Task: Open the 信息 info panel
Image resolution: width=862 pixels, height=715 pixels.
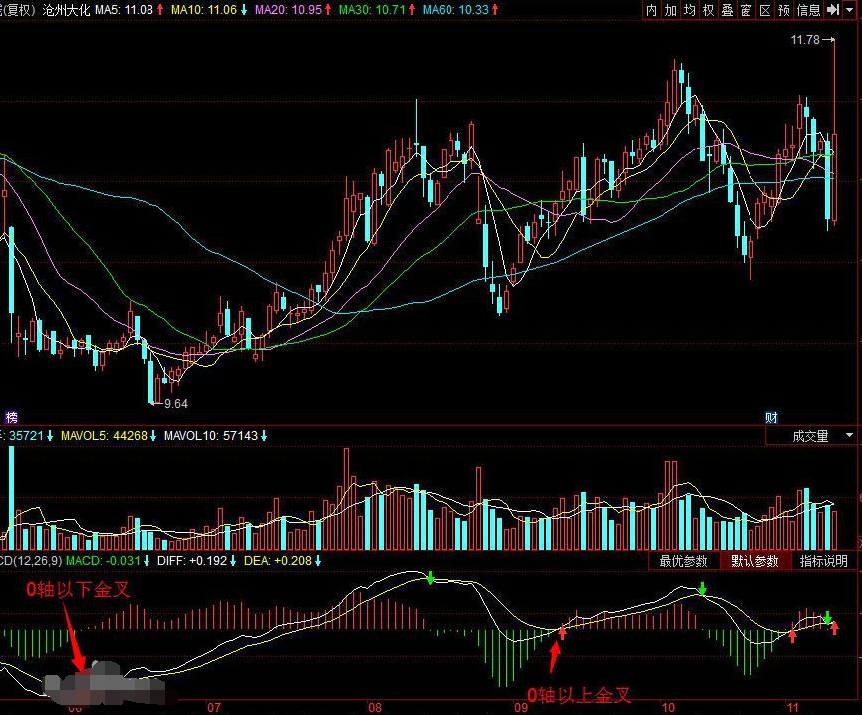Action: pos(808,10)
